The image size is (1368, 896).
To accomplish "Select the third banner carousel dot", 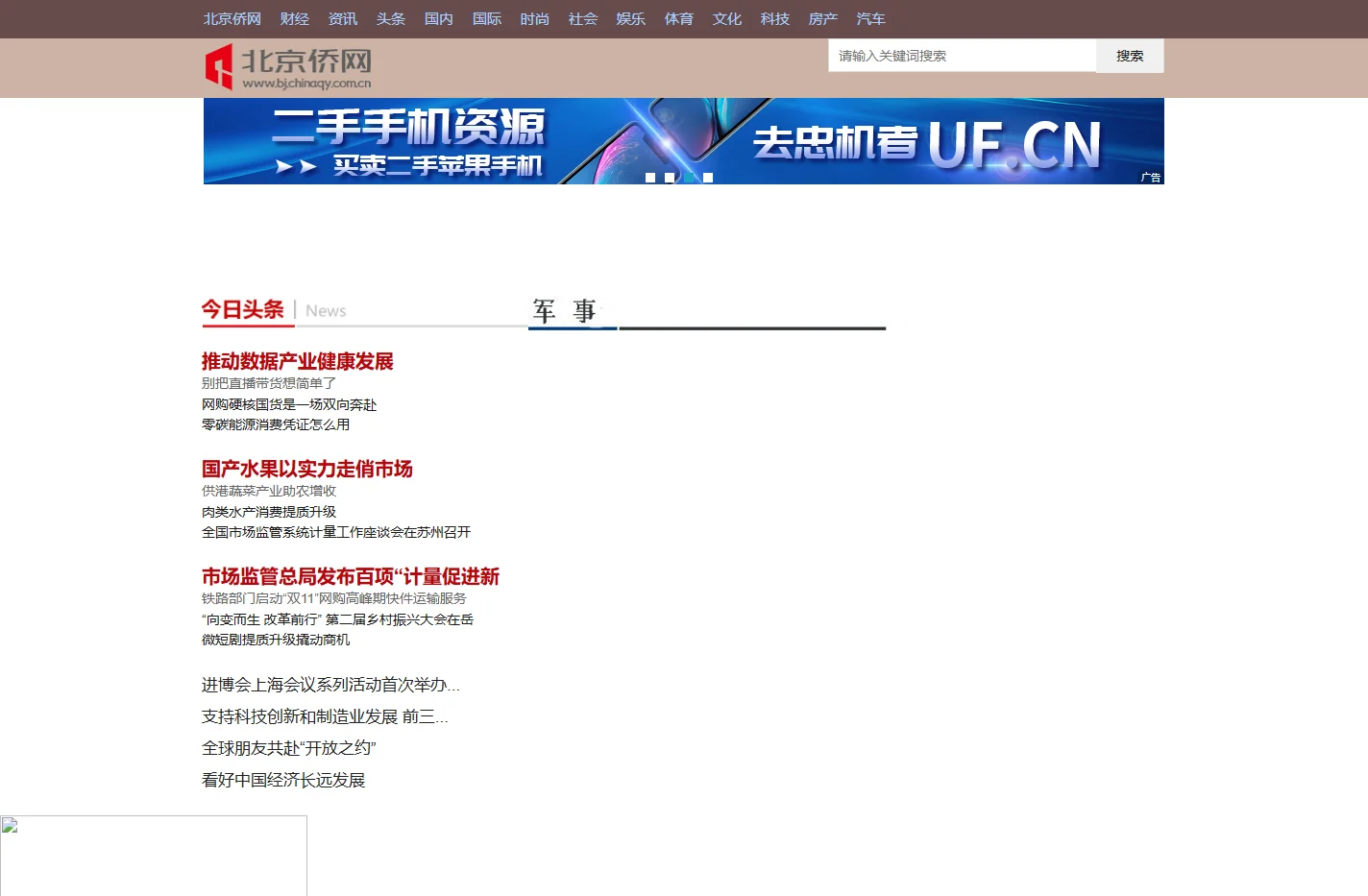I will click(689, 178).
